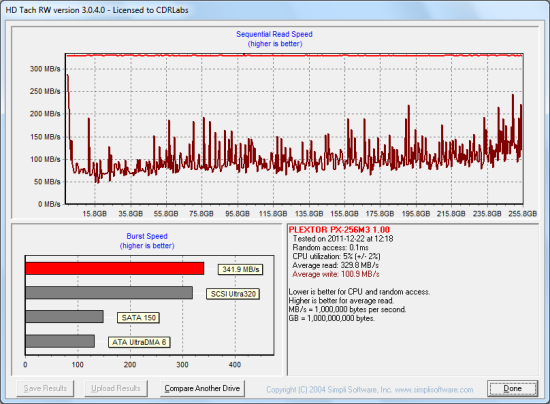
Task: Open Compare Another Drive
Action: (x=202, y=388)
